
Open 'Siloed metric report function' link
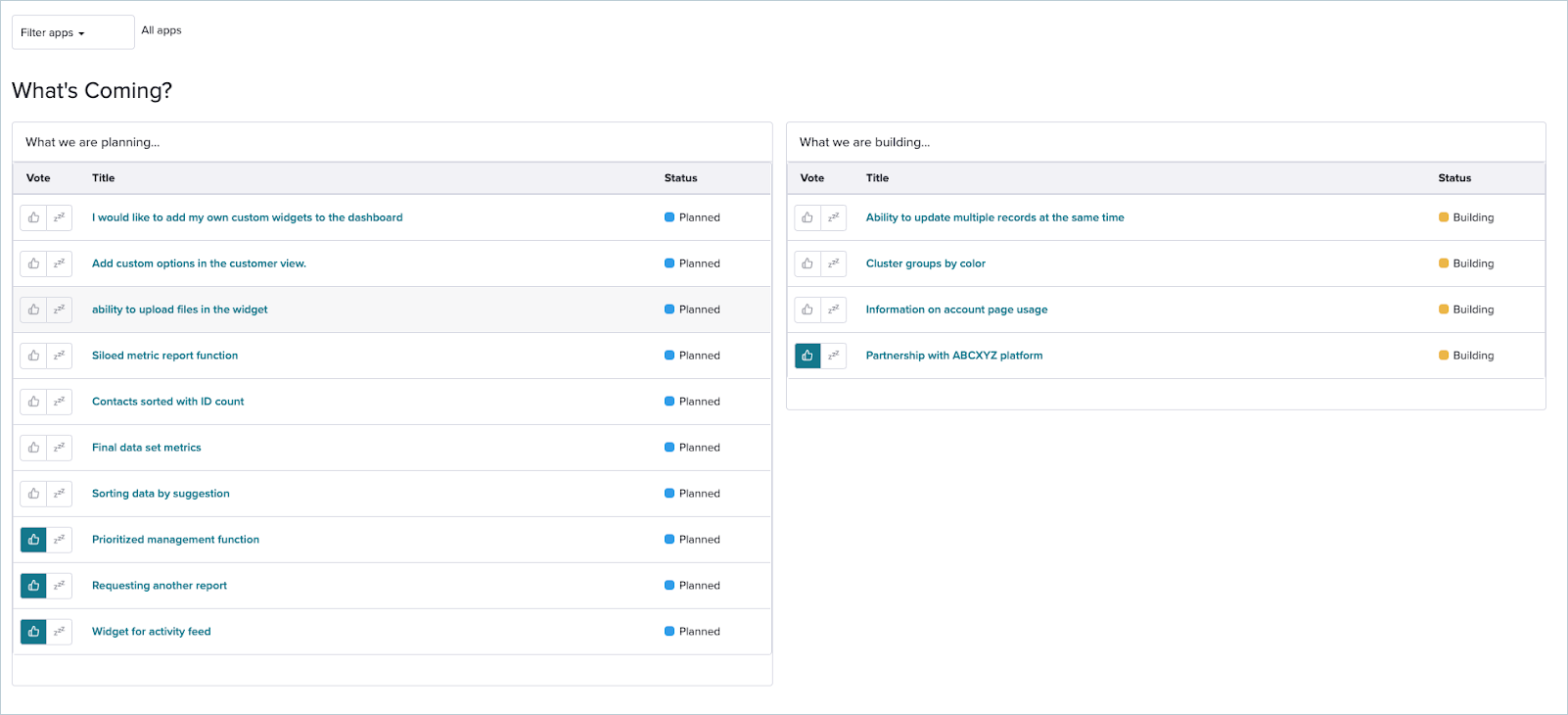pos(164,356)
